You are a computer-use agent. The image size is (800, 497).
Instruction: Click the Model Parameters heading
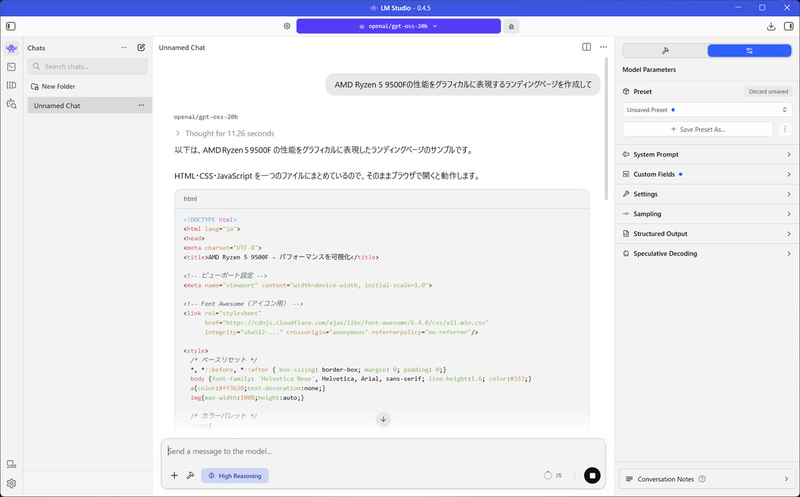649,69
